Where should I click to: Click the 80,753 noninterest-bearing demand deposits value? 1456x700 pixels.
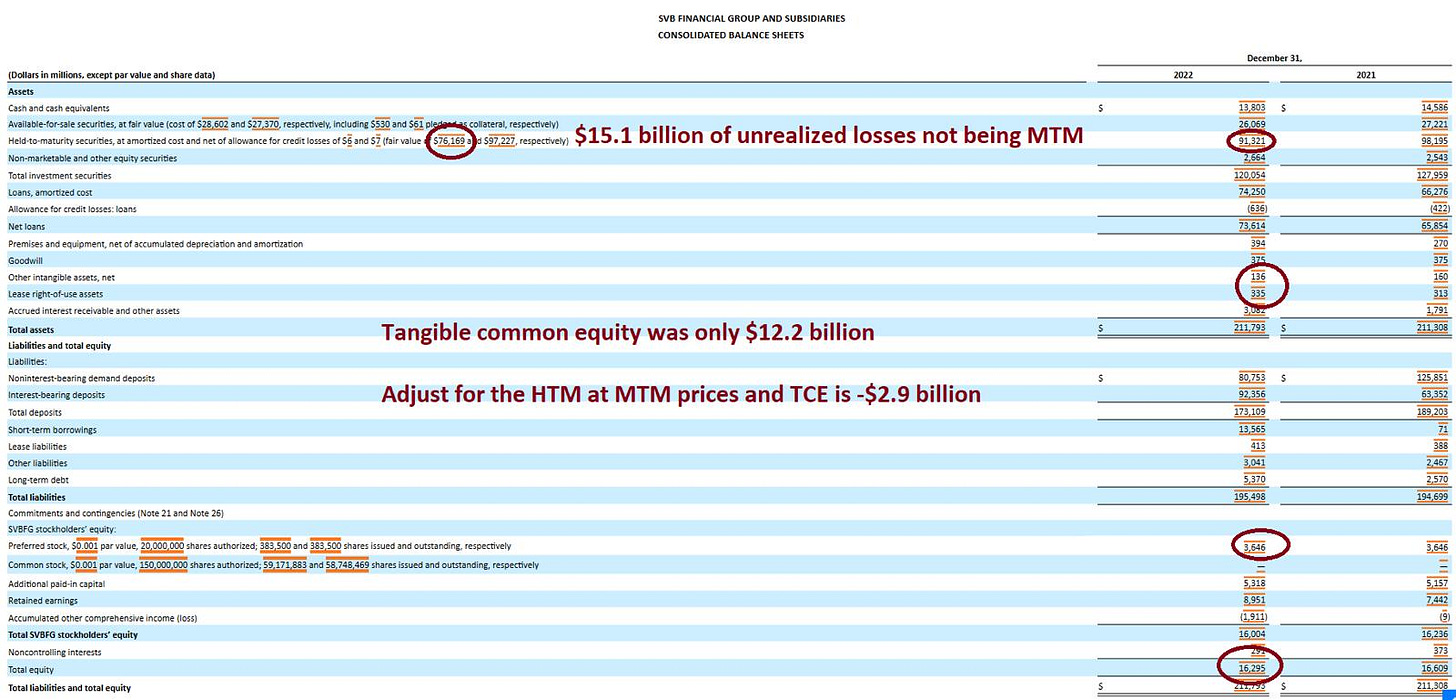(1252, 378)
